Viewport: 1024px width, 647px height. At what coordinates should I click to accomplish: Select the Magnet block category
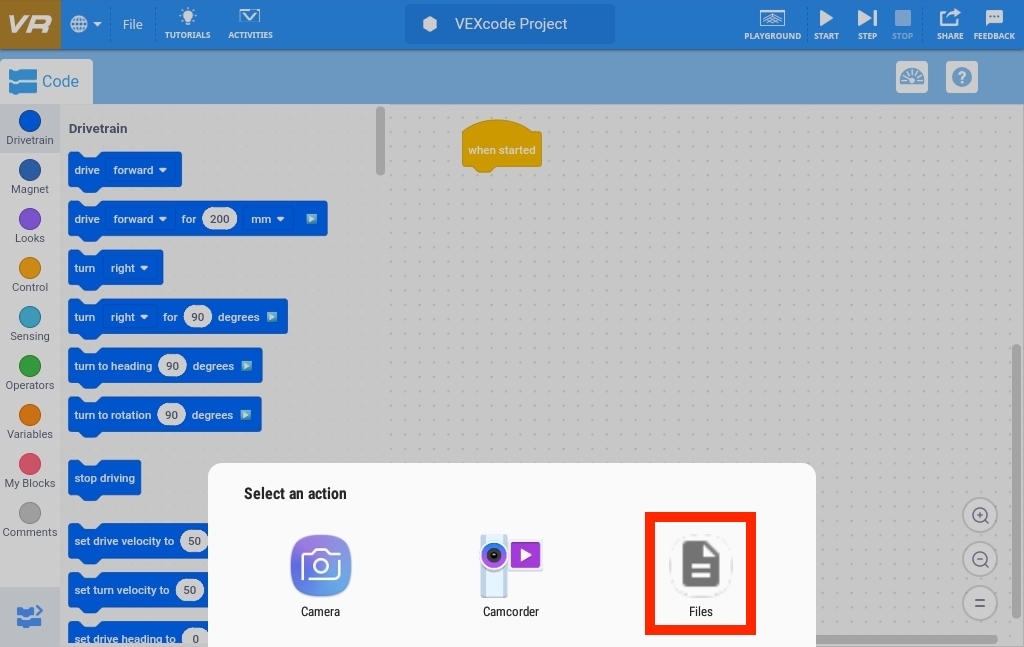point(30,177)
